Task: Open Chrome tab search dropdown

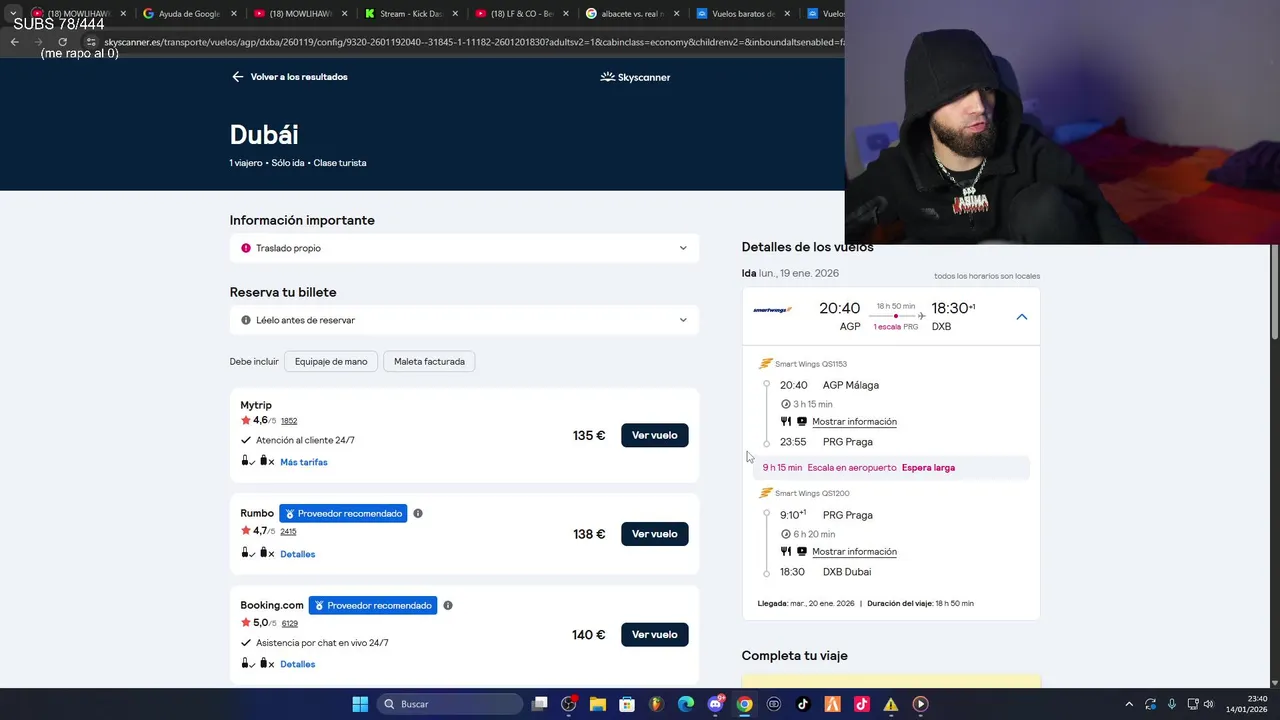Action: pyautogui.click(x=14, y=14)
